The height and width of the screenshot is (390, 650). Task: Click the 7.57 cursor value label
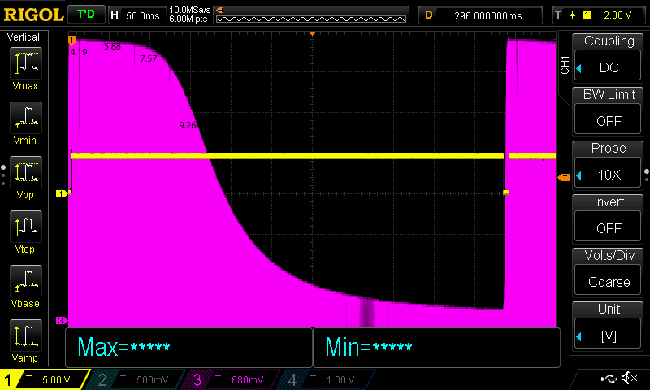[x=148, y=59]
